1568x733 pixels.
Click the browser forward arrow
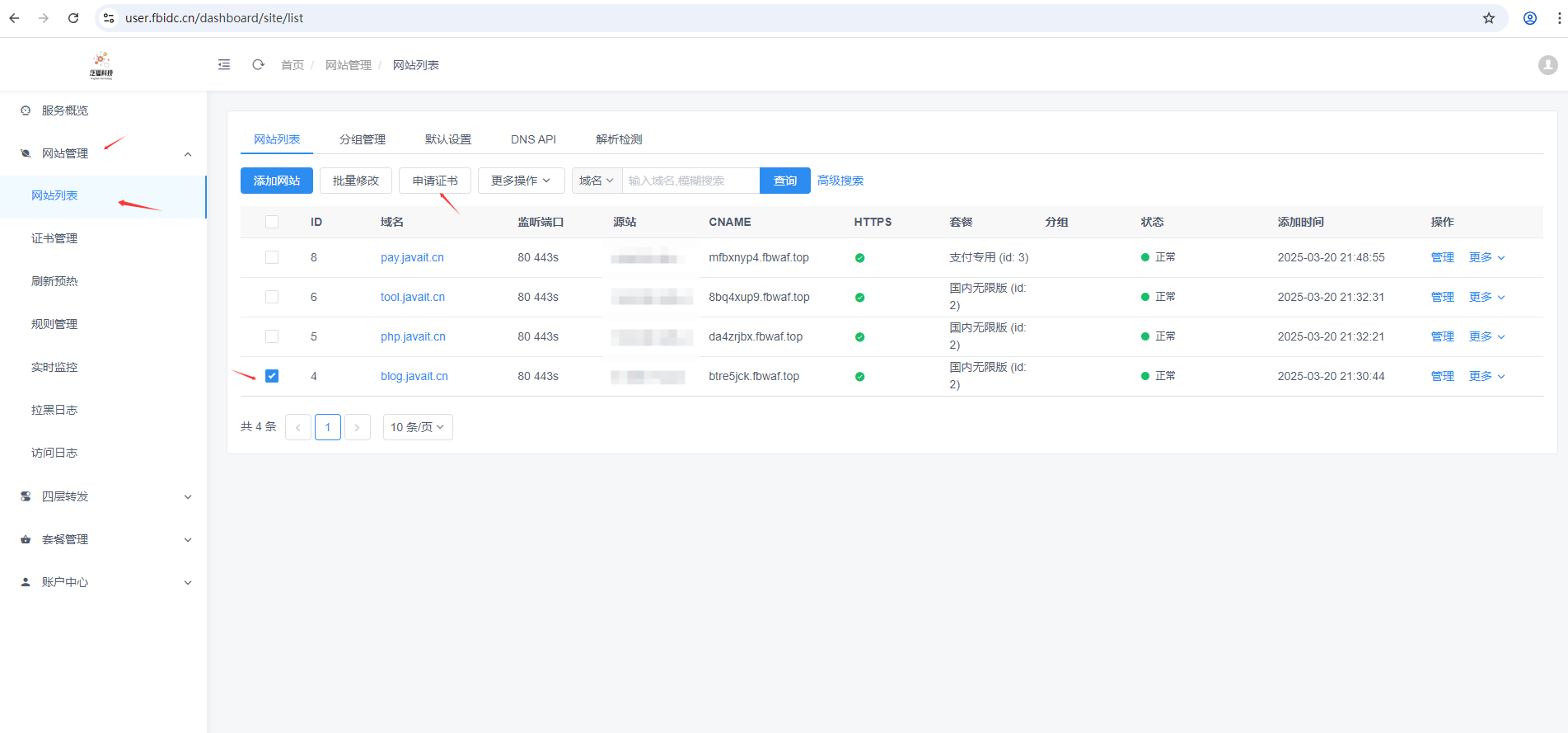44,18
